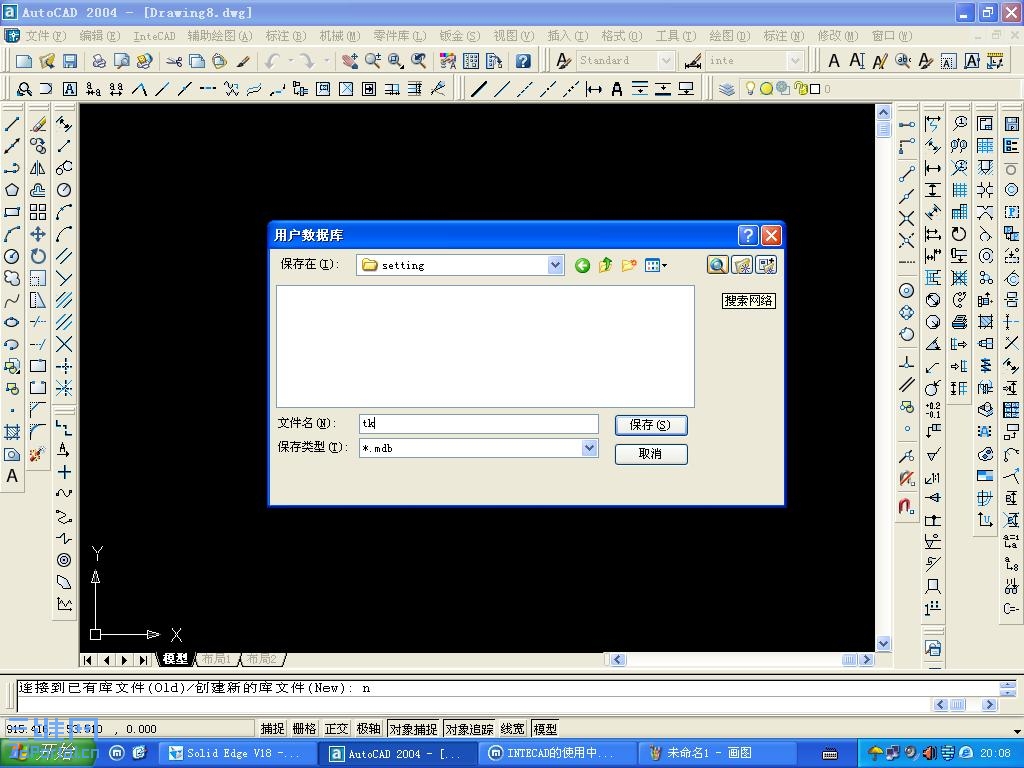Screen dimensions: 1024x768
Task: Toggle the 捕捉 snap status button
Action: (x=272, y=729)
